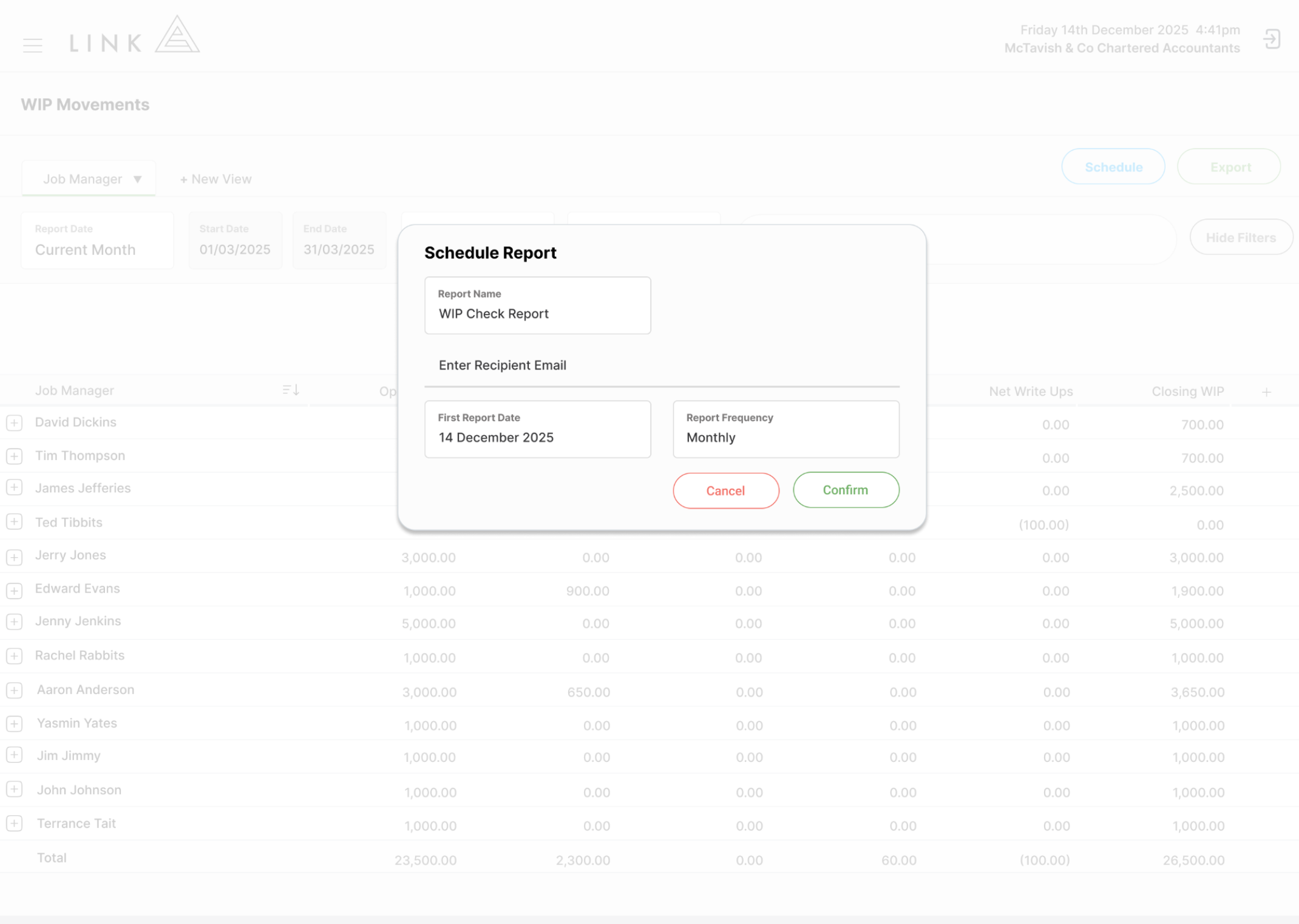Click James Jefferies' 2,500.00 closing WIP
This screenshot has height=924, width=1299.
(x=1196, y=491)
